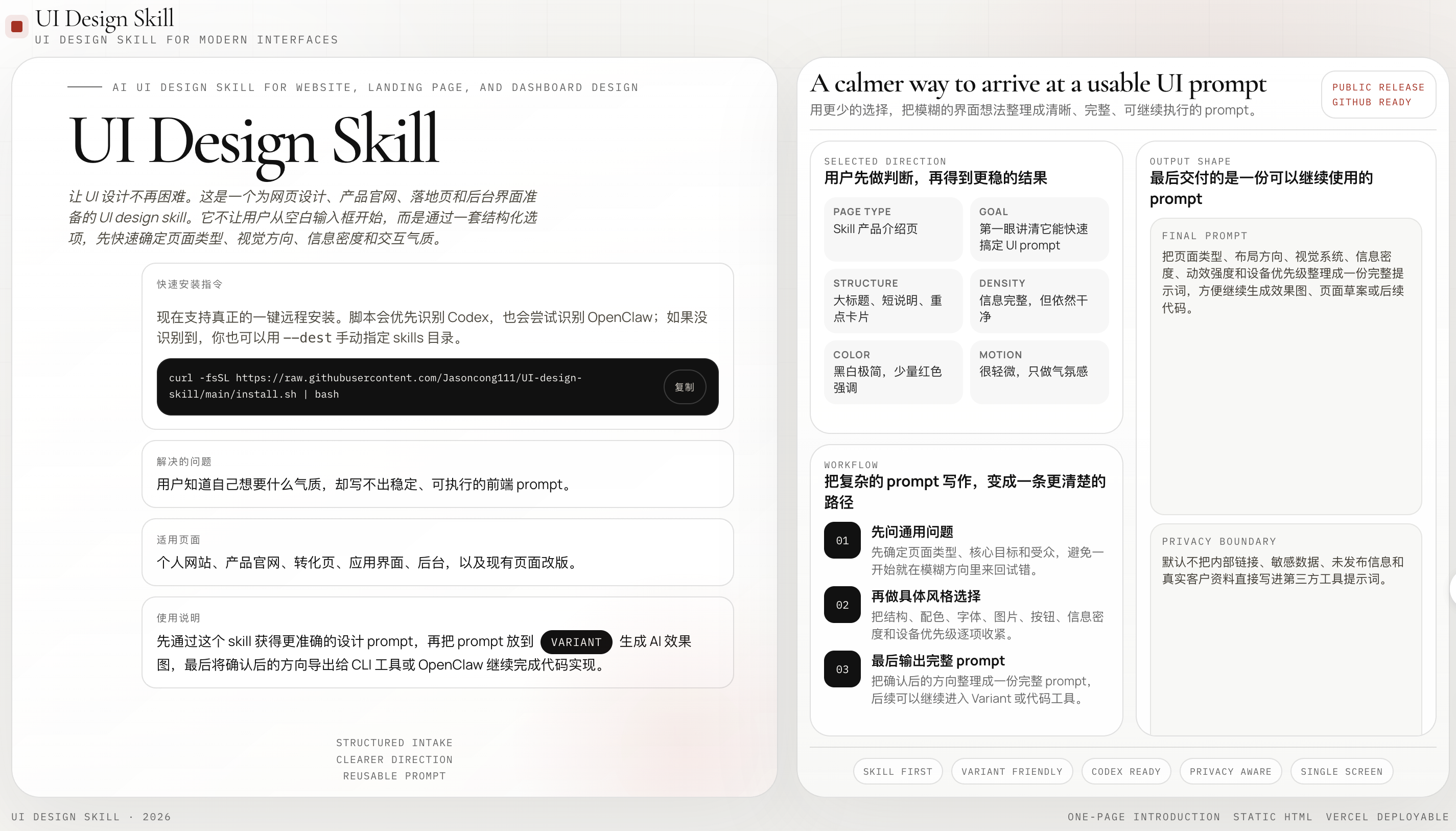Click footer text STATIC HTML
The width and height of the screenshot is (1456, 831).
[x=1273, y=817]
